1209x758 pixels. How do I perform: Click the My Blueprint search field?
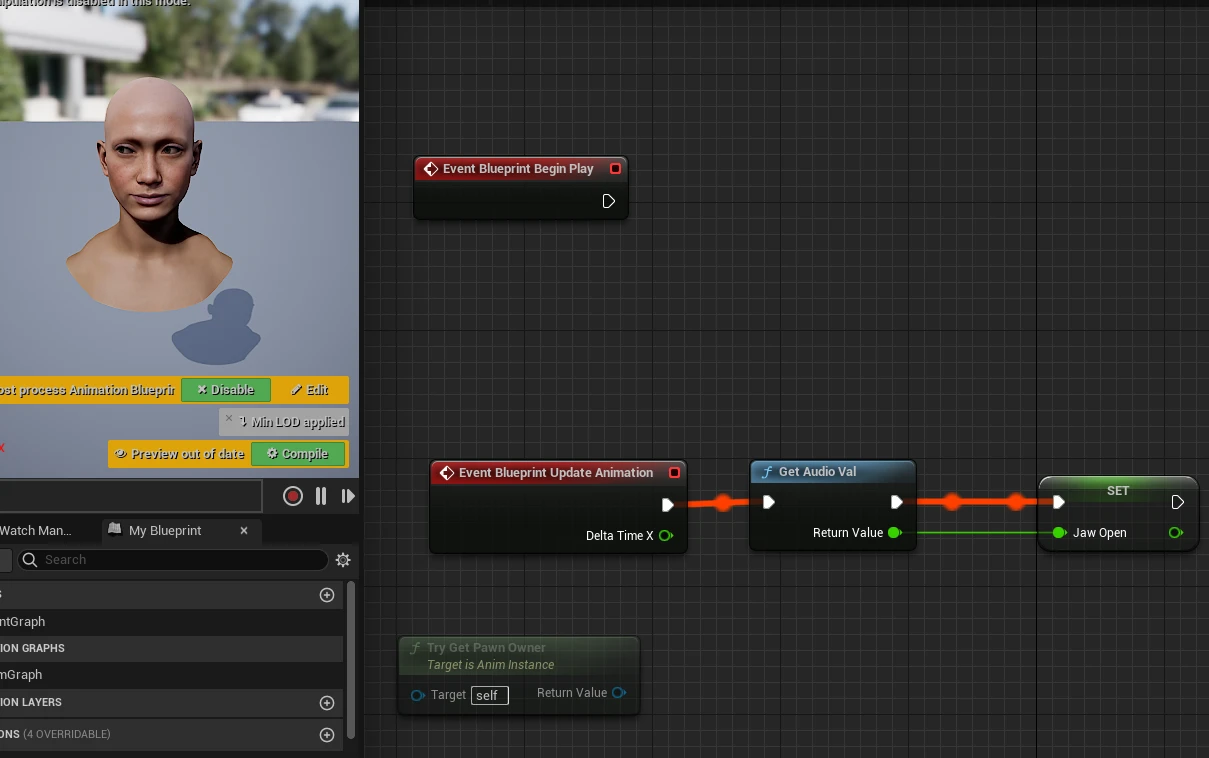(172, 560)
